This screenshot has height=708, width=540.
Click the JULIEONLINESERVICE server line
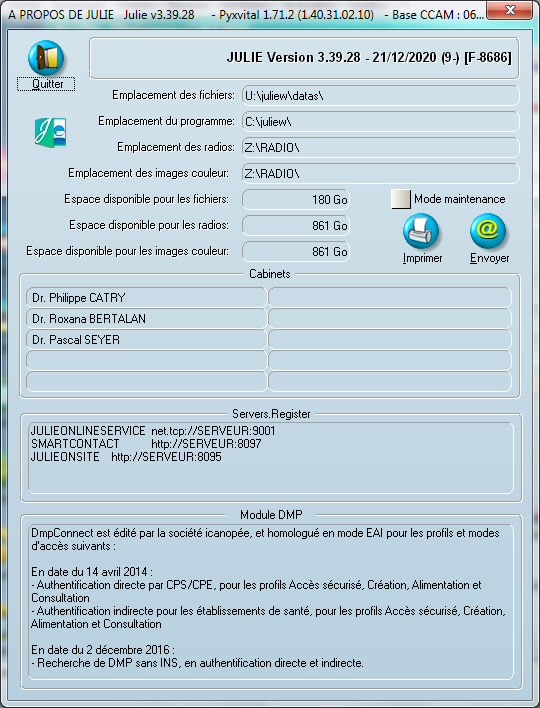(x=153, y=431)
